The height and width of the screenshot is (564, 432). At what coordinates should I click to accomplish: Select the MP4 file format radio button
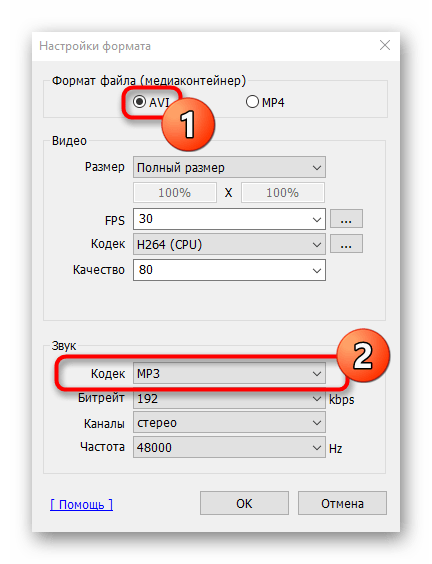coord(252,102)
